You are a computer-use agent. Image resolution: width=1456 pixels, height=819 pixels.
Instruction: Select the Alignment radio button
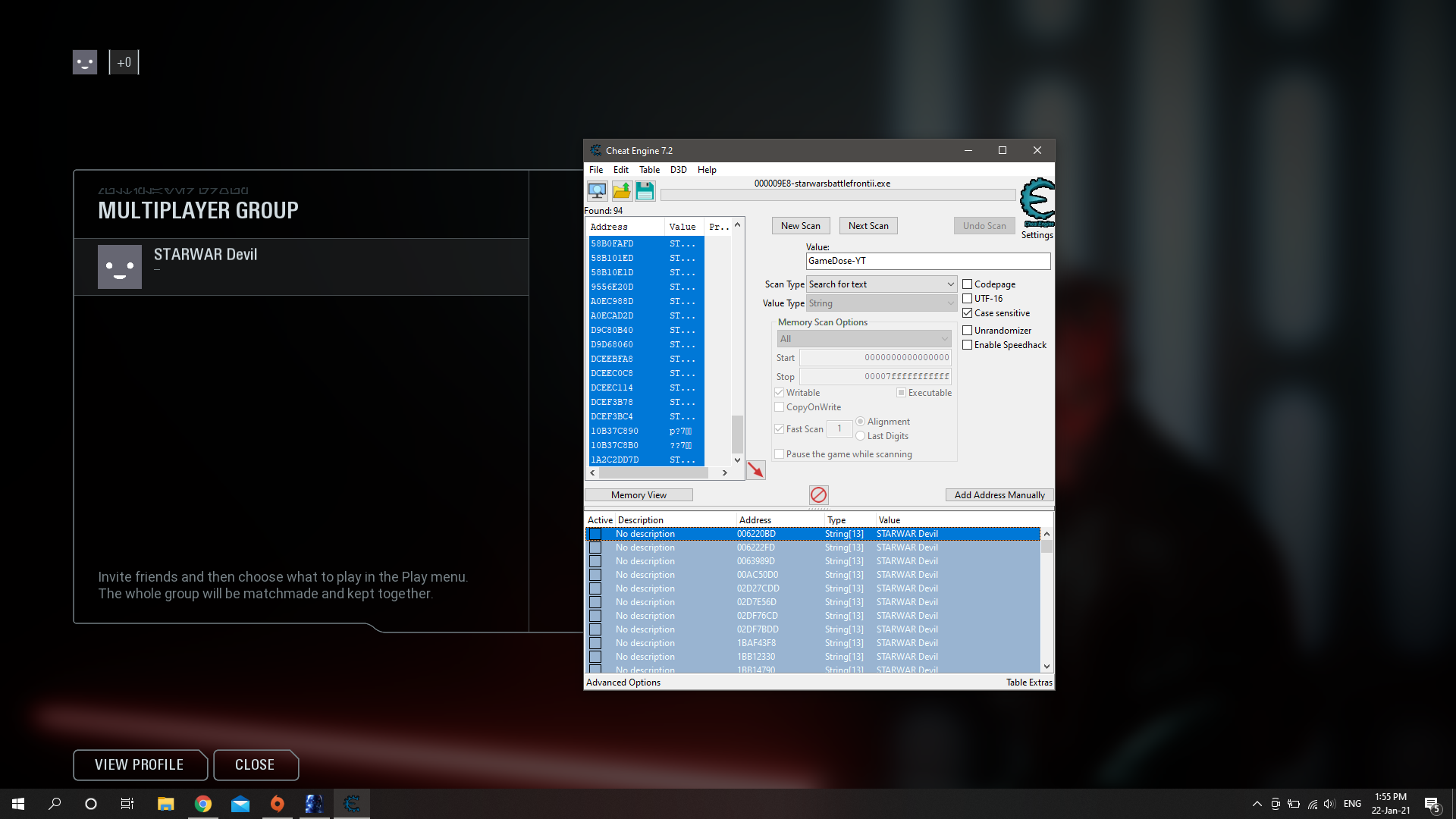tap(861, 422)
